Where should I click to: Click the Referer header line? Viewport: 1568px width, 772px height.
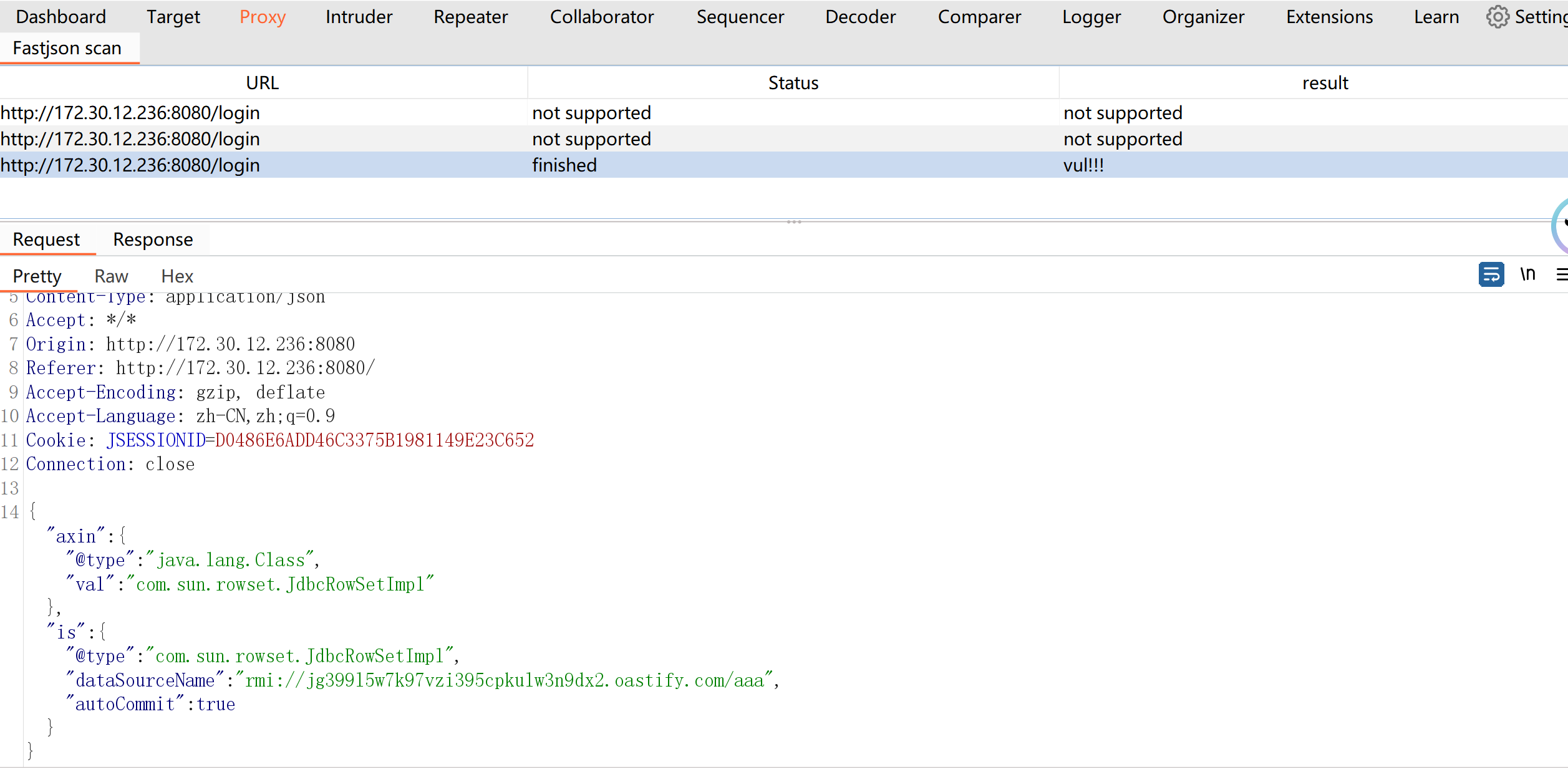click(200, 368)
